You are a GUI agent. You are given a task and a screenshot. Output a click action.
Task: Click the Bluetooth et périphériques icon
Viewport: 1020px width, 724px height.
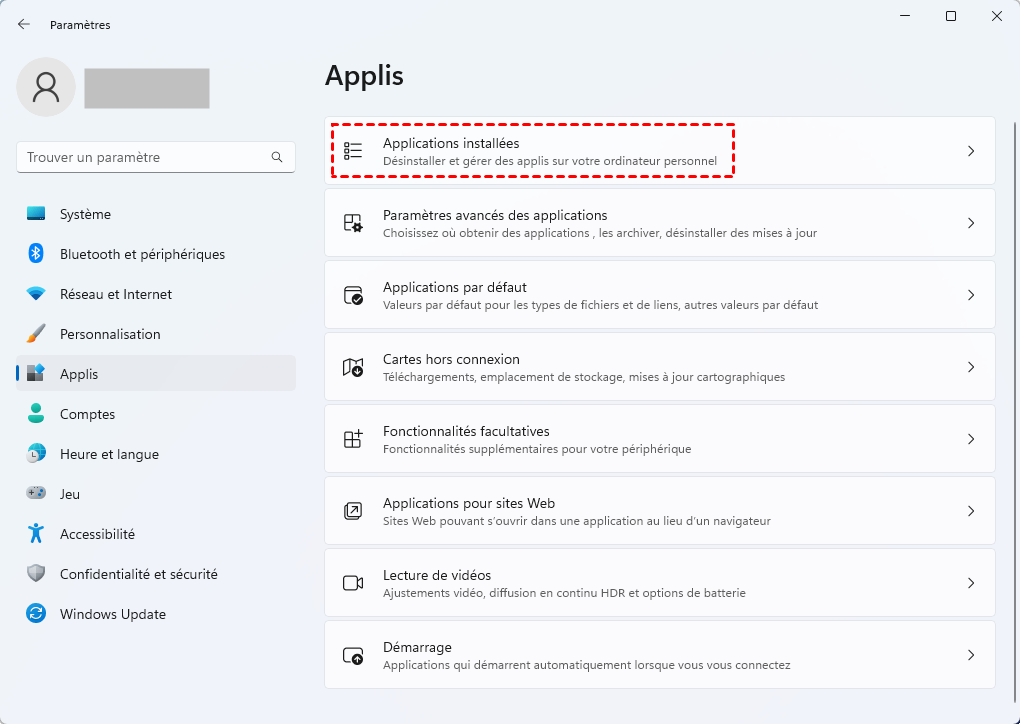point(36,254)
